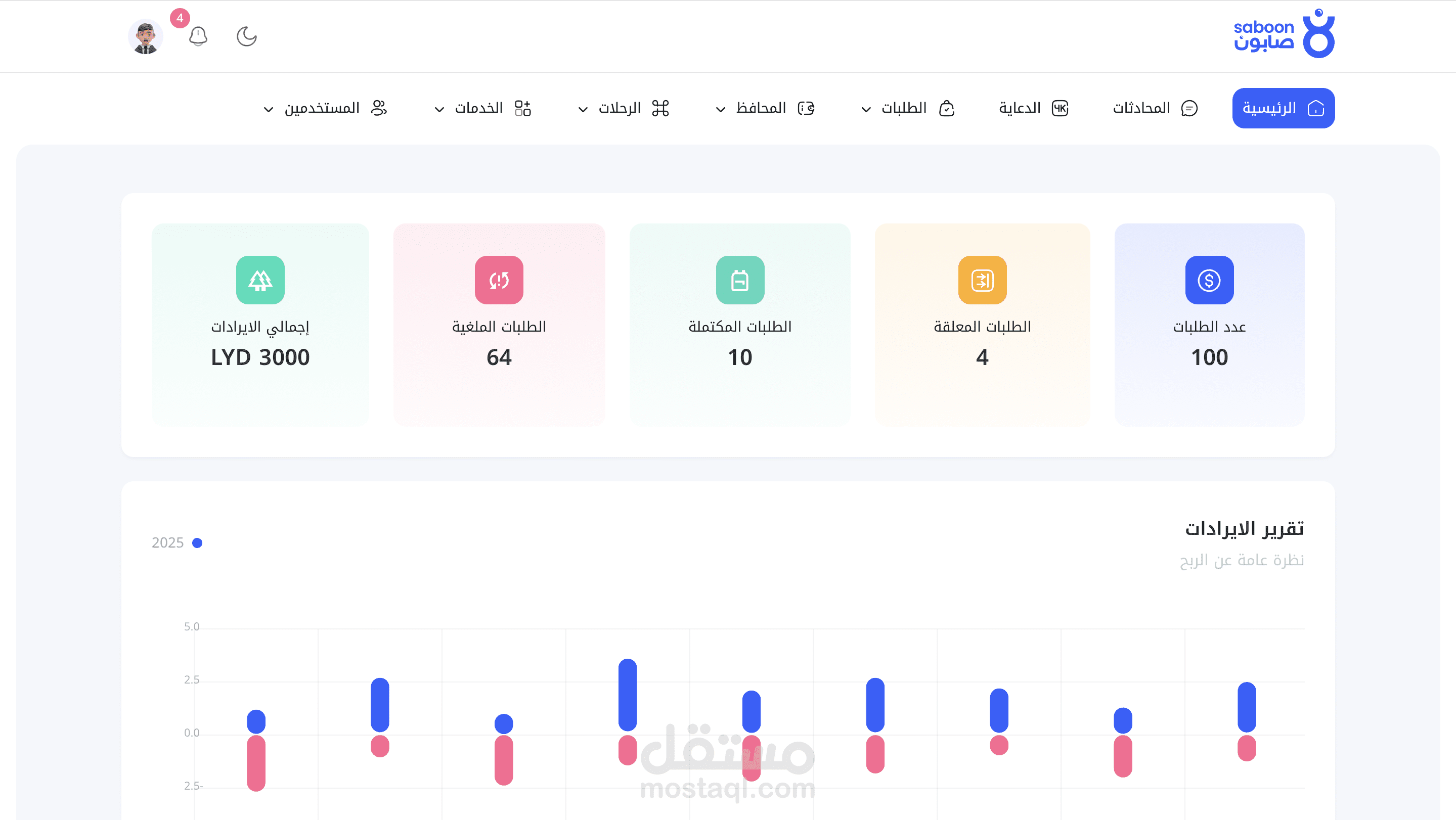Expand the المستخدمين dropdown chevron
This screenshot has width=1456, height=820.
click(x=269, y=109)
